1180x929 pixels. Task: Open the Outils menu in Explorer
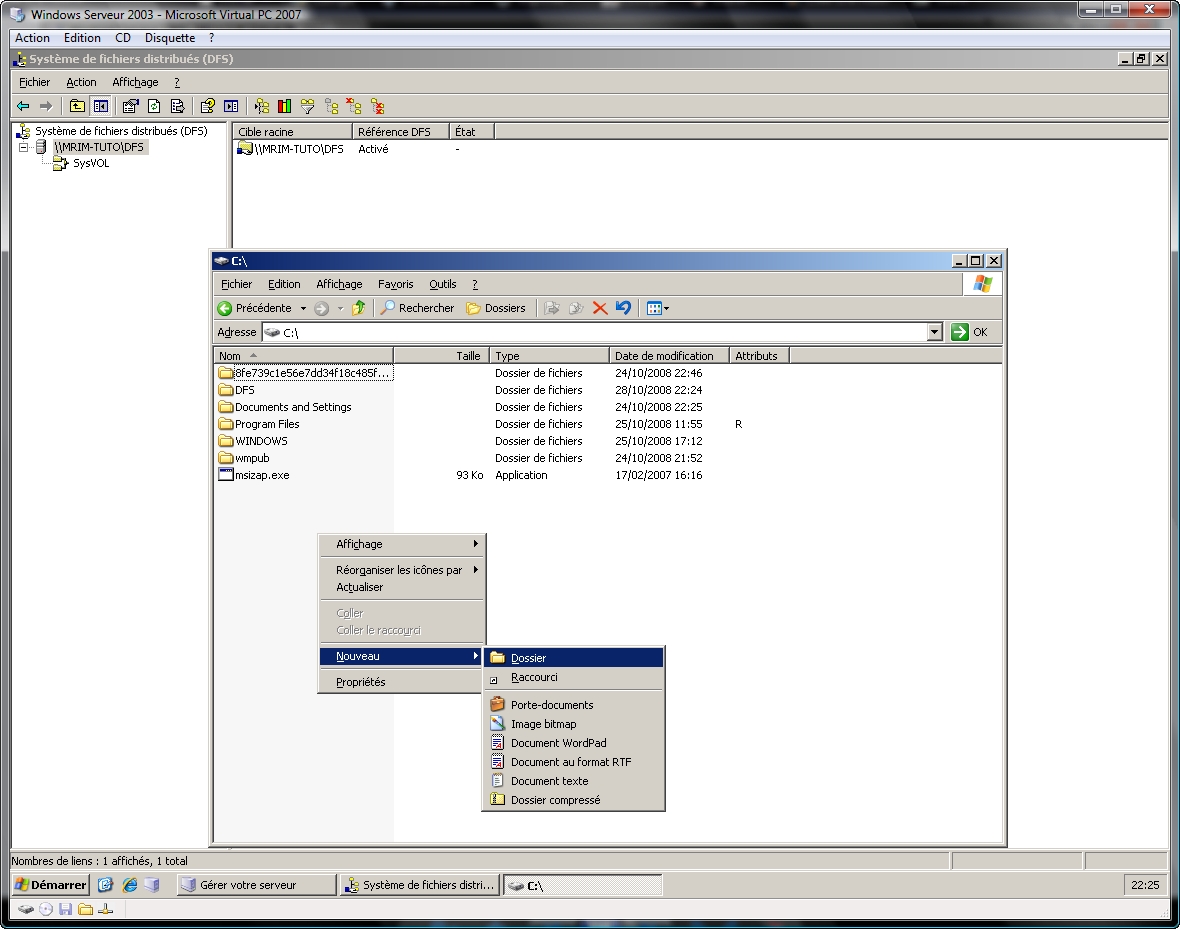click(442, 284)
